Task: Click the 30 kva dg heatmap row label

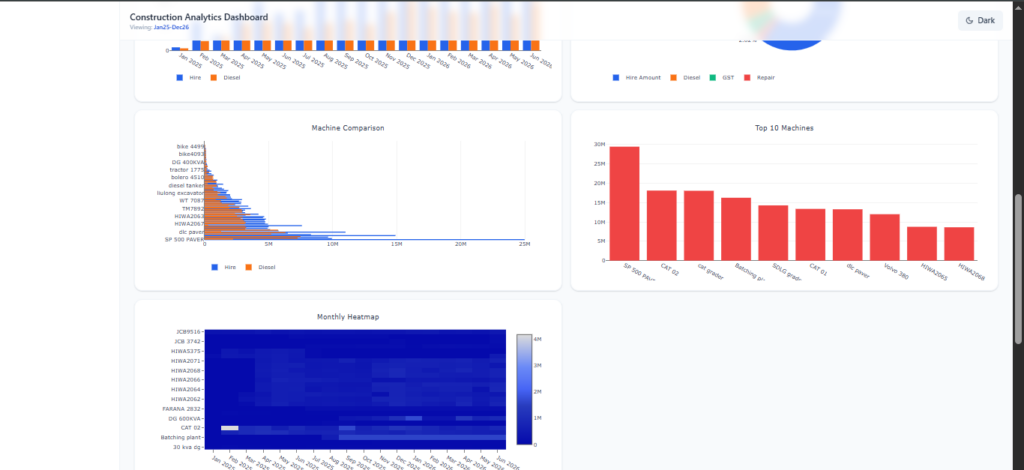Action: (187, 447)
